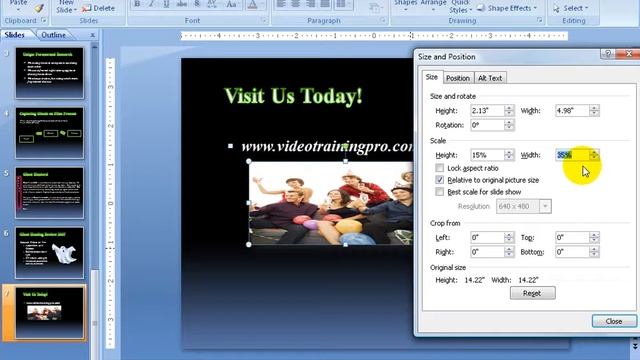Toggle Bold formatting
This screenshot has height=360, width=640.
(137, 4)
